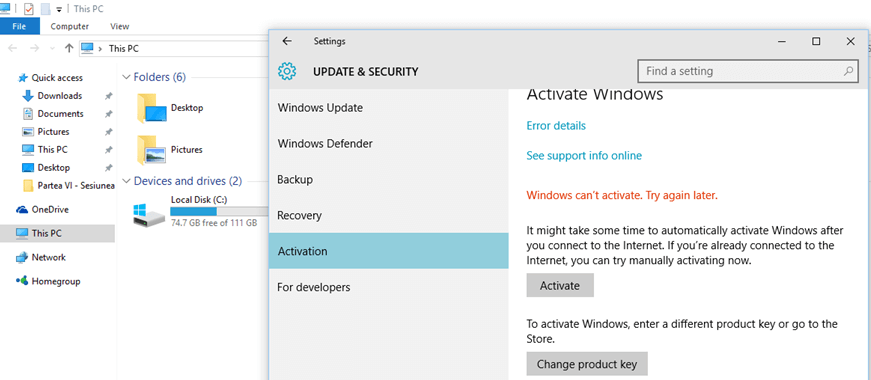This screenshot has height=380, width=871.
Task: Open Backup settings category
Action: pyautogui.click(x=388, y=179)
